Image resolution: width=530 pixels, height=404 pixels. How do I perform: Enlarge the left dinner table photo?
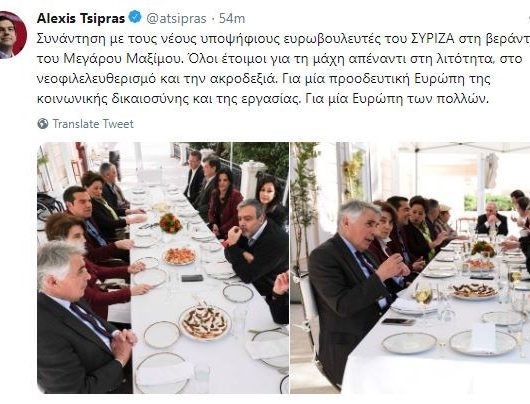tap(163, 268)
